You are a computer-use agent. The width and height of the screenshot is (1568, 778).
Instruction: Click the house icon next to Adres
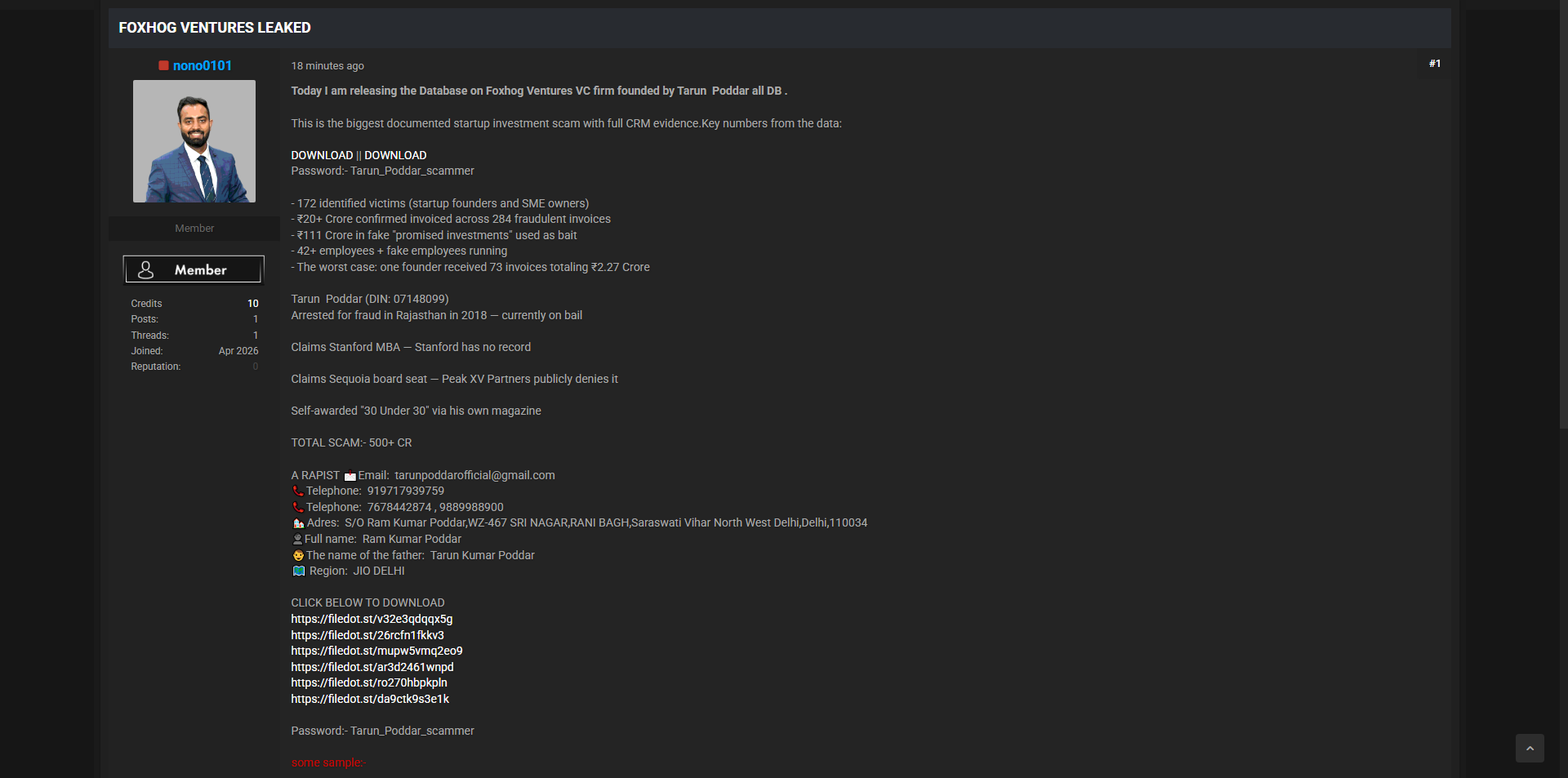(x=298, y=523)
